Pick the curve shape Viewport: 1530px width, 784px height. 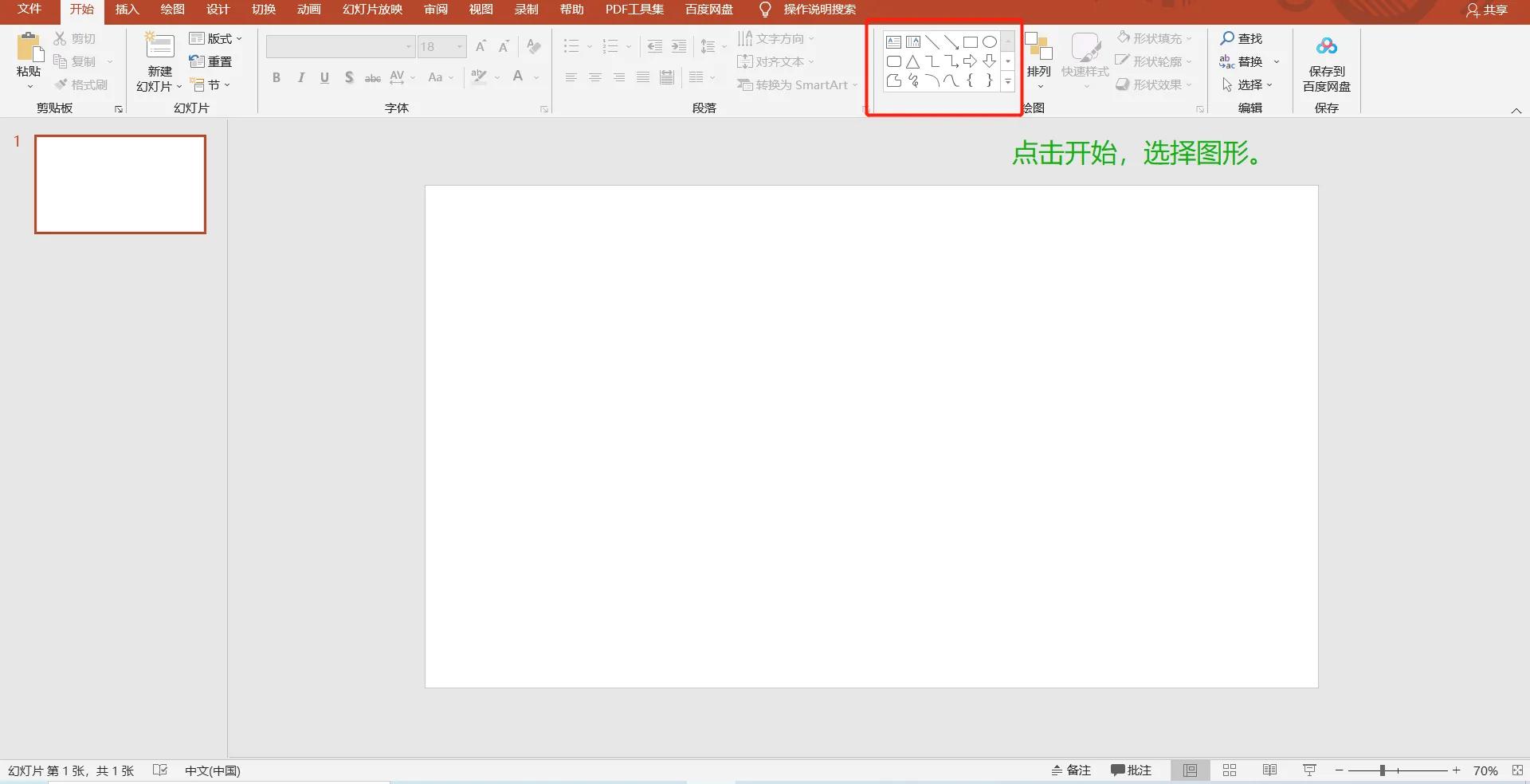pos(951,80)
